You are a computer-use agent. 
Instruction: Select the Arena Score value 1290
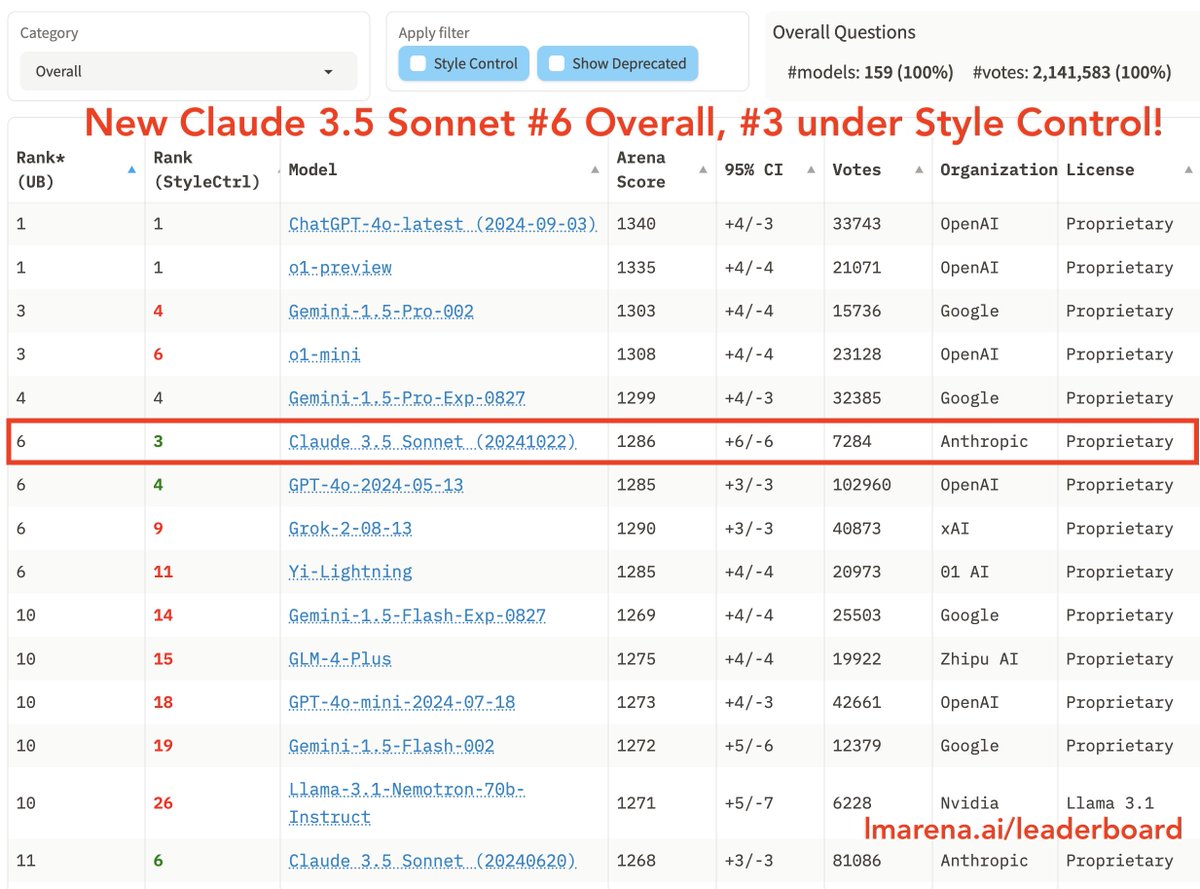(x=636, y=529)
